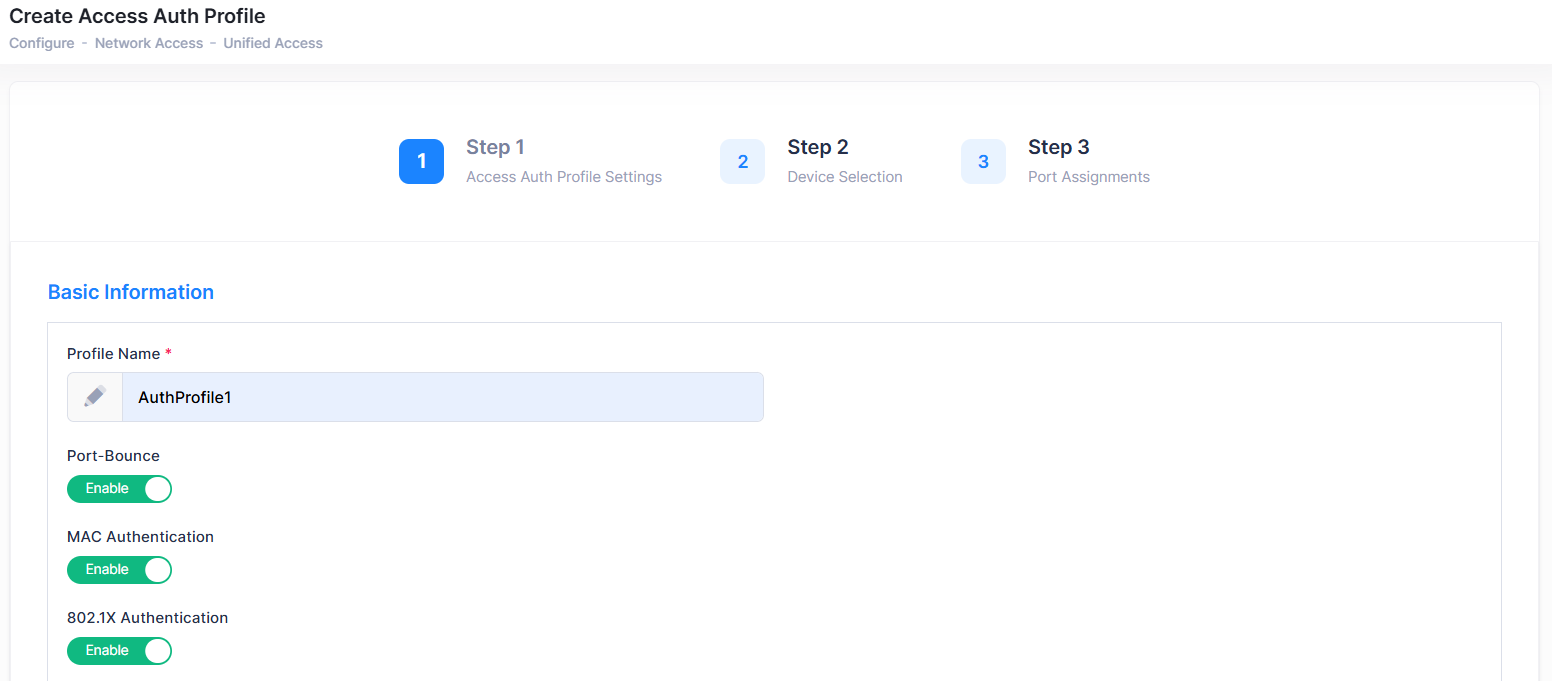
Task: Toggle 802.1X Authentication off
Action: [x=119, y=651]
